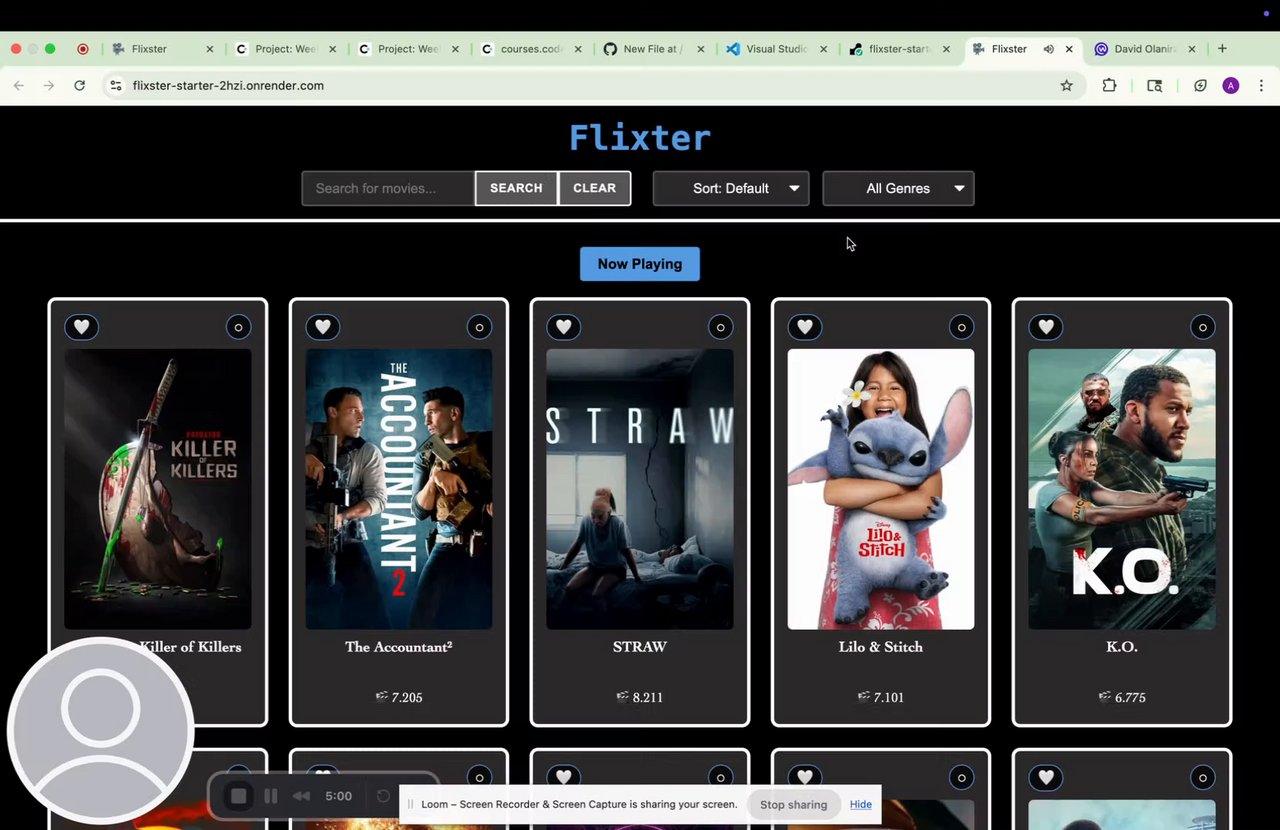Close the David Olanira tab
This screenshot has height=830, width=1280.
[1192, 49]
